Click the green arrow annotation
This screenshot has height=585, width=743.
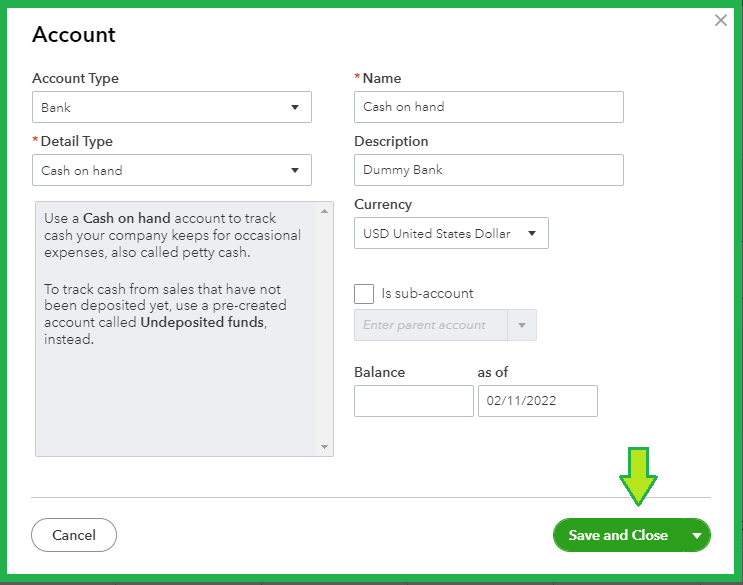[x=638, y=475]
